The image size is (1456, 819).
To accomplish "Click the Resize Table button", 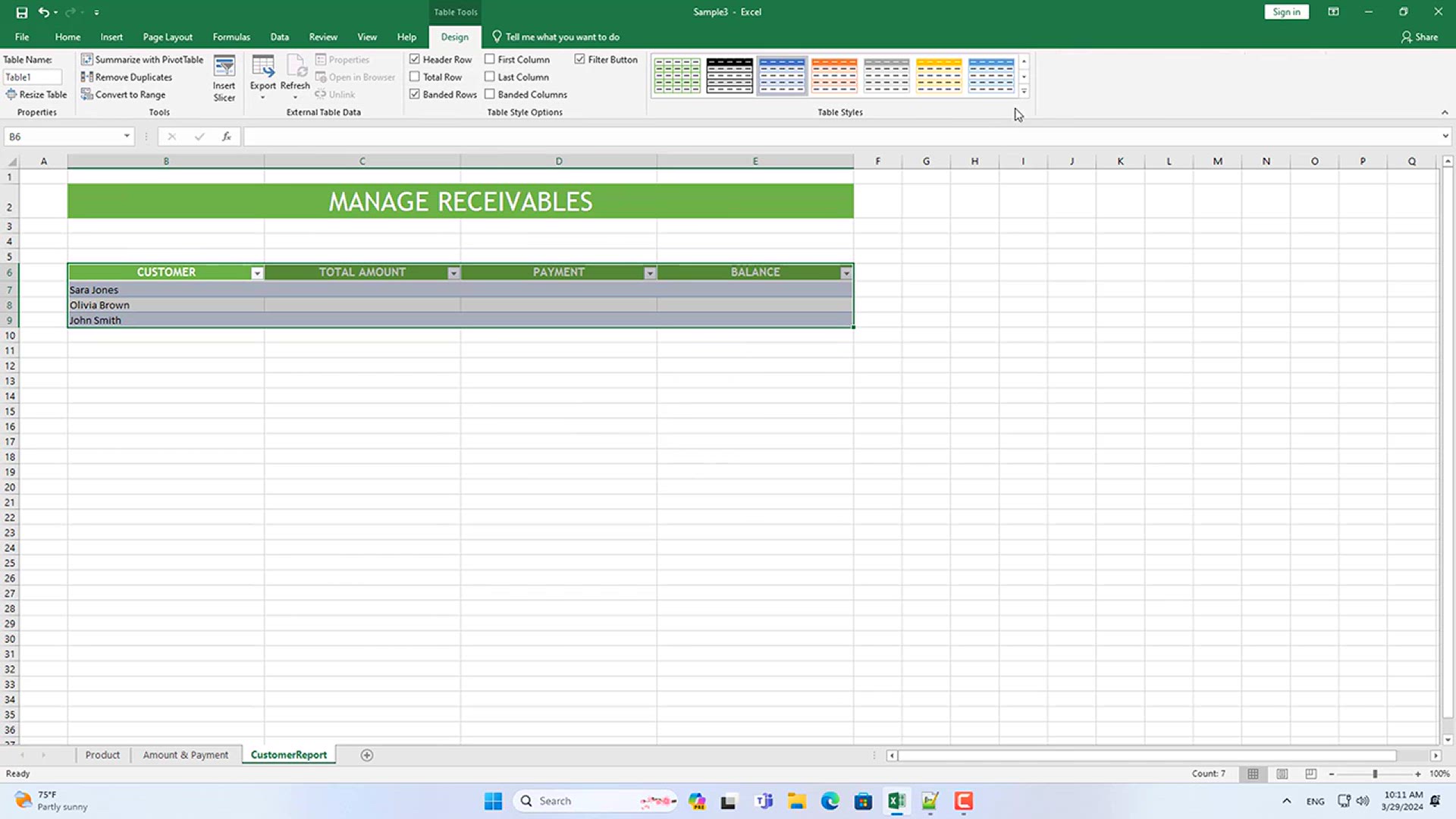I will pyautogui.click(x=36, y=94).
